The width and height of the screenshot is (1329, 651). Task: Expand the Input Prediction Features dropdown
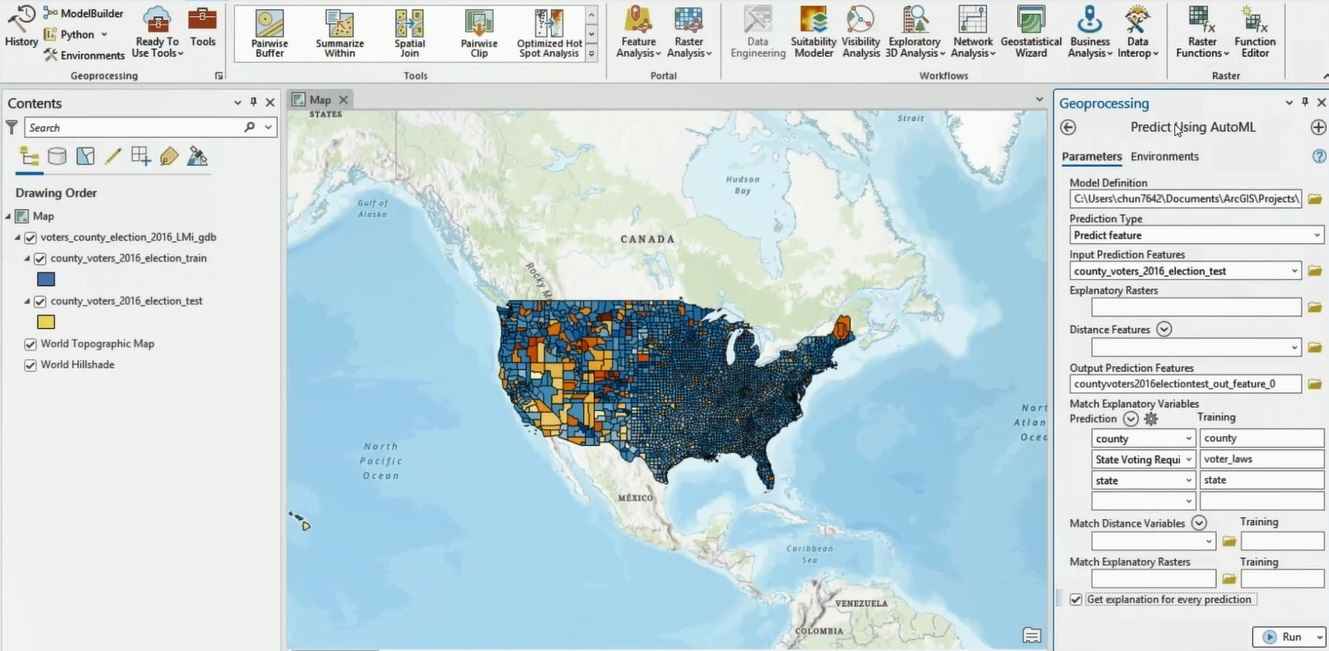tap(1294, 271)
